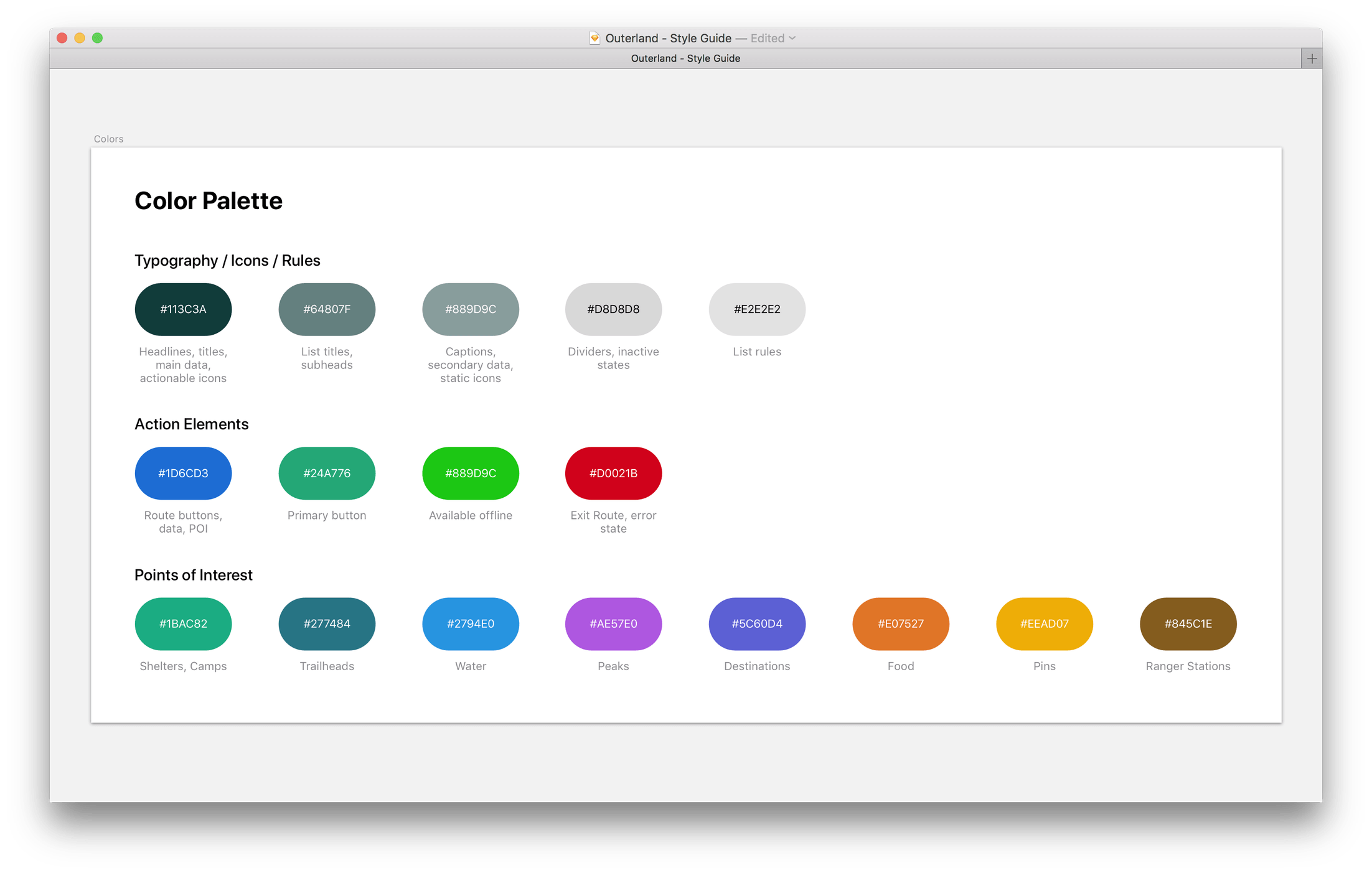Select the red #D0021B swatch
This screenshot has width=1372, height=873.
(613, 474)
